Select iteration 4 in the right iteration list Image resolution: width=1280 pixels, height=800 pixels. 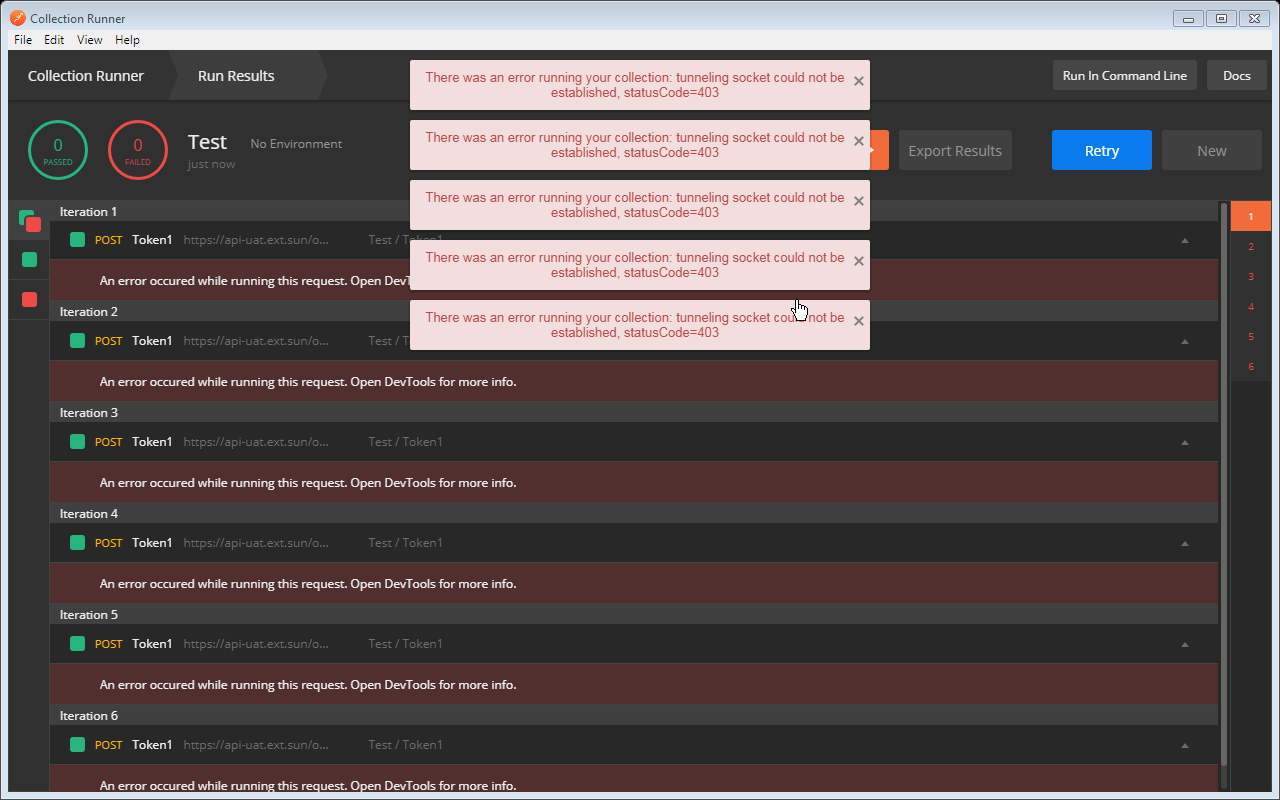click(1250, 306)
